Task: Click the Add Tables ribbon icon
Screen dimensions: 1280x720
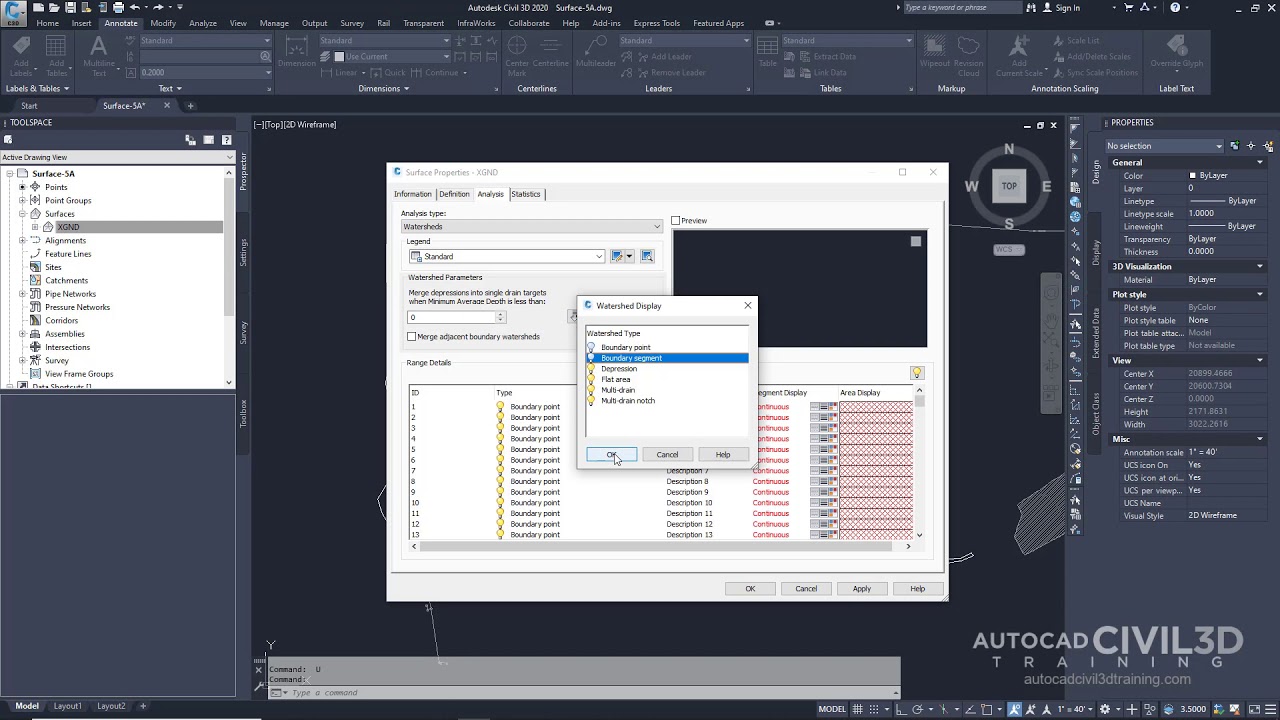Action: [56, 56]
